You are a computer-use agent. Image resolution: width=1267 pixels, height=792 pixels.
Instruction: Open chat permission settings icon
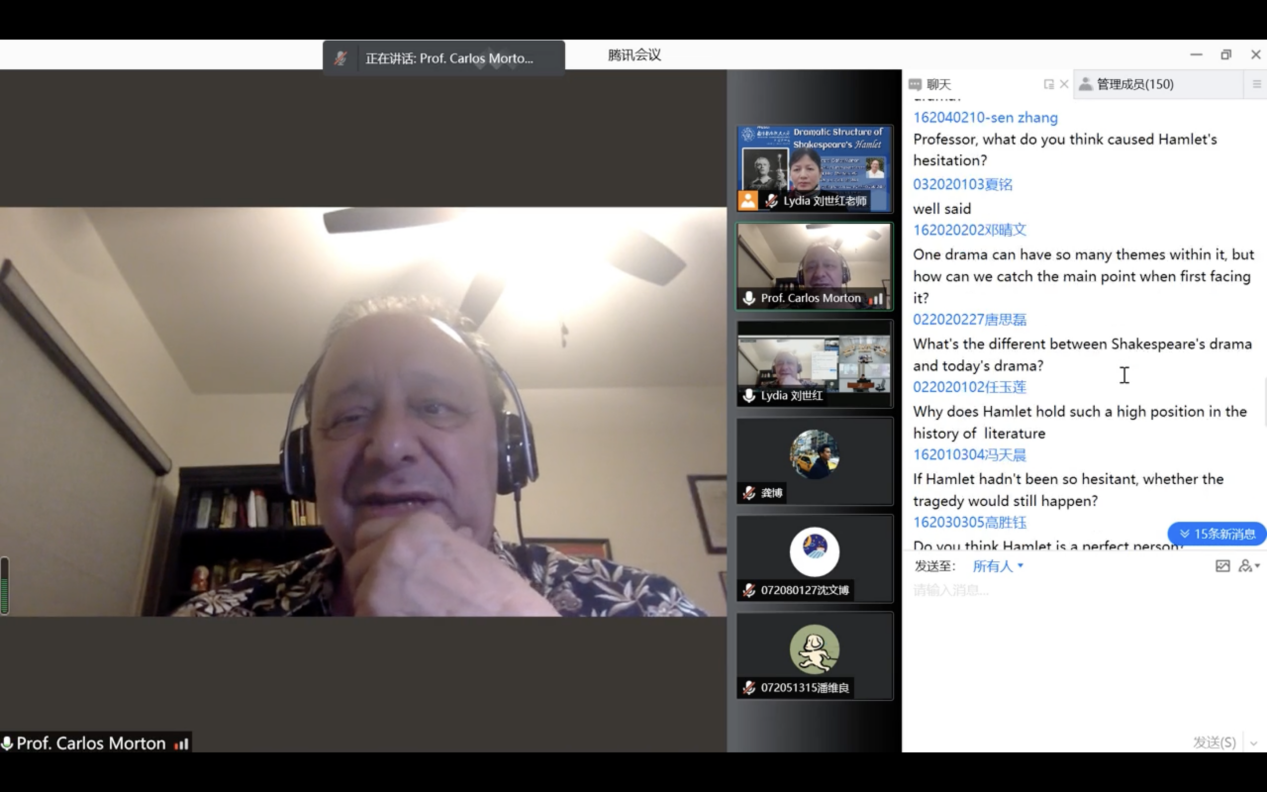pyautogui.click(x=1247, y=566)
